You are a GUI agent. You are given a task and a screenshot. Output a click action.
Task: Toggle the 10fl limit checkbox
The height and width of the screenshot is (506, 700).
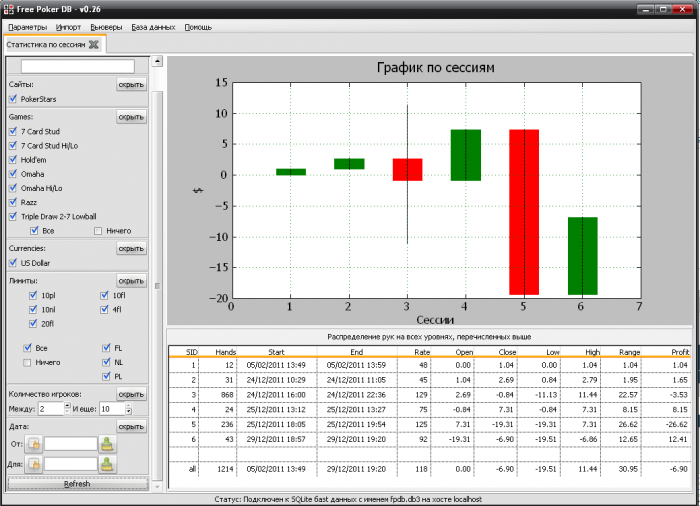(x=104, y=295)
